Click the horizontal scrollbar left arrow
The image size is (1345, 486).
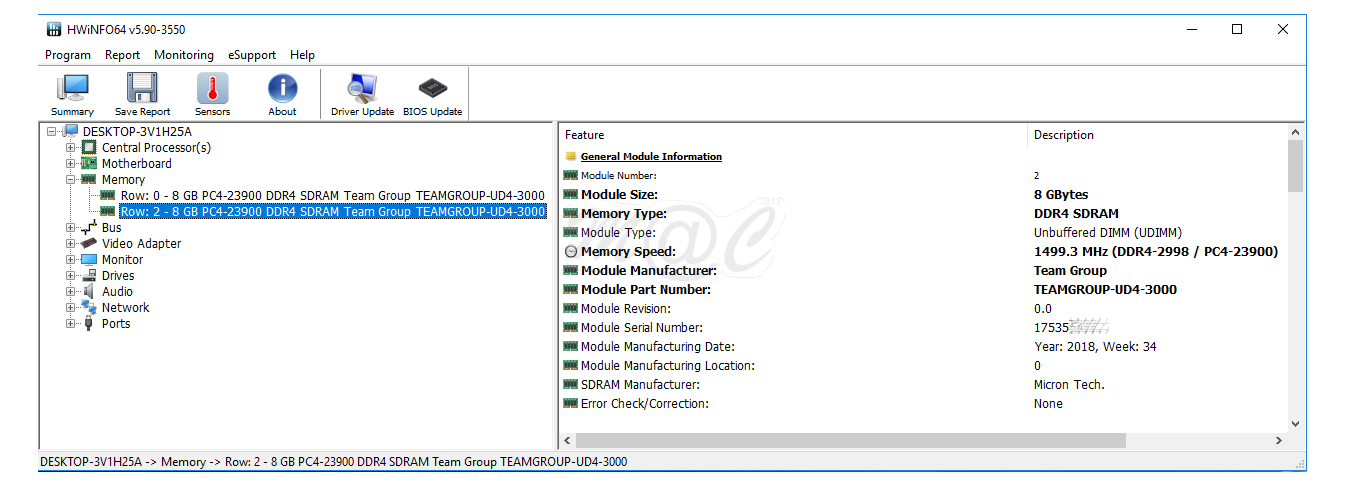[x=567, y=441]
